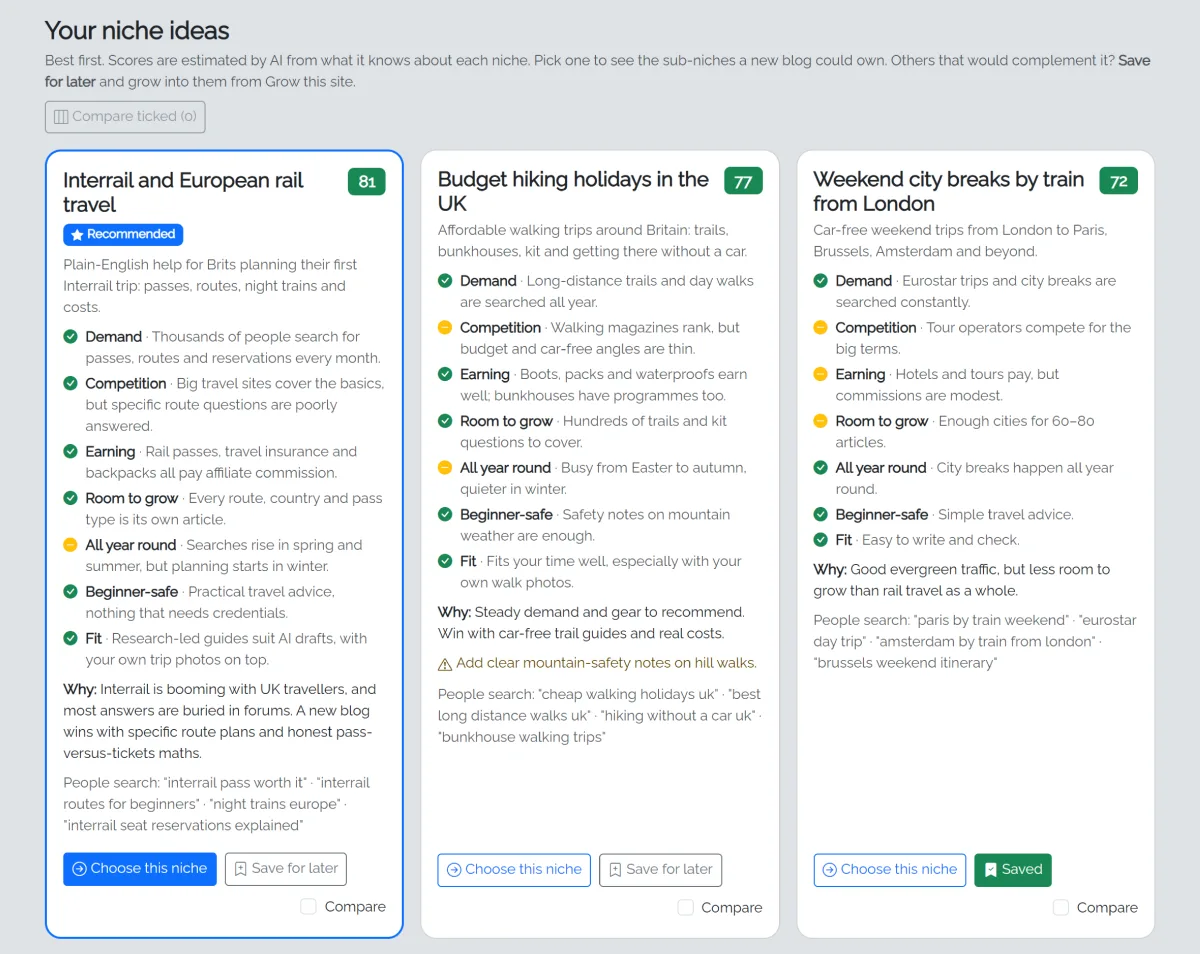Click yellow icon beside Interrail All year round
The image size is (1200, 954).
pyautogui.click(x=70, y=545)
